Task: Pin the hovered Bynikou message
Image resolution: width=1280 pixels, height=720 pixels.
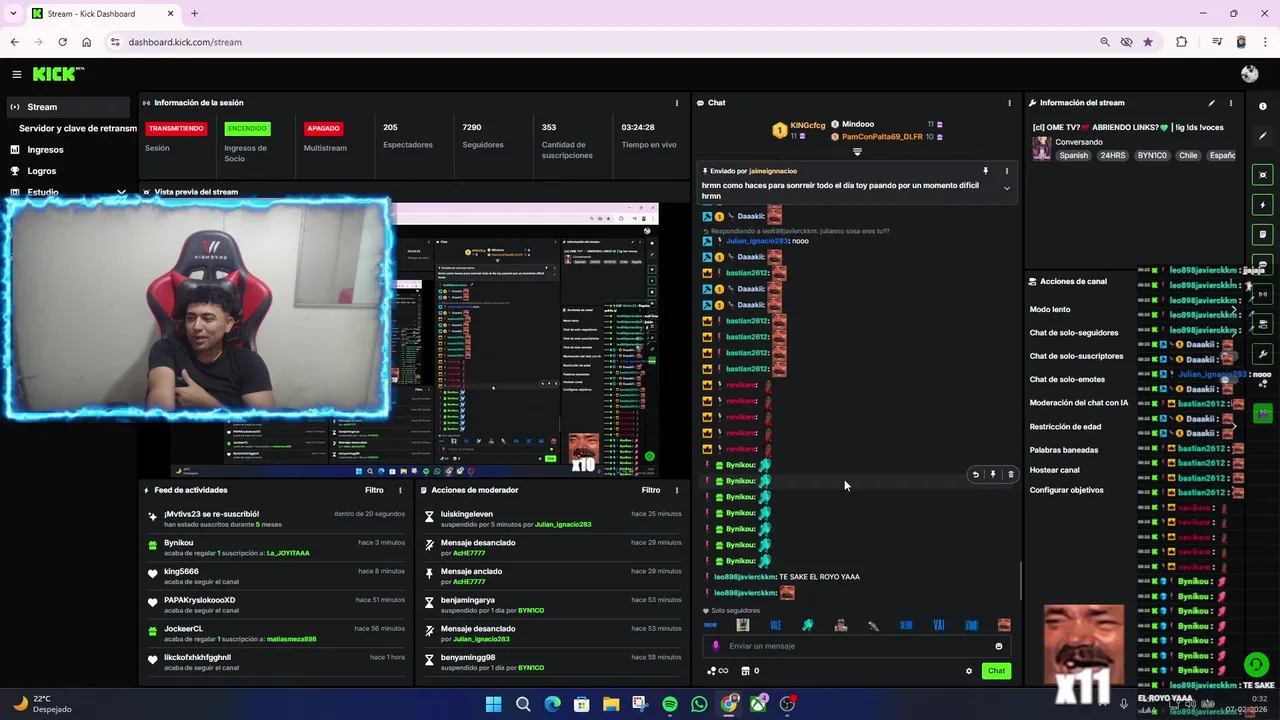Action: coord(993,475)
